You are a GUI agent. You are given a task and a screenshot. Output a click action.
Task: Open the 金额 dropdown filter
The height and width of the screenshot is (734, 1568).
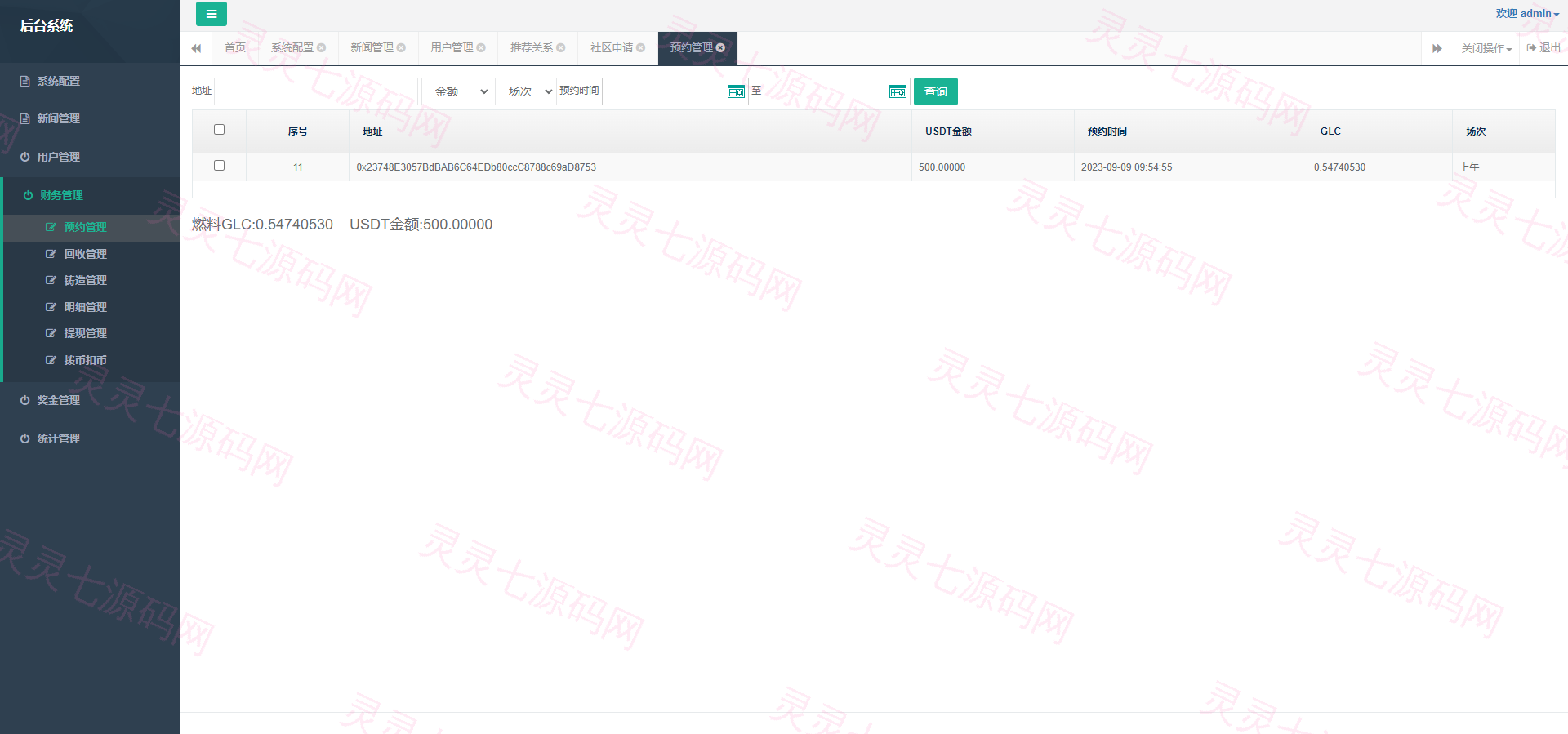[x=457, y=91]
